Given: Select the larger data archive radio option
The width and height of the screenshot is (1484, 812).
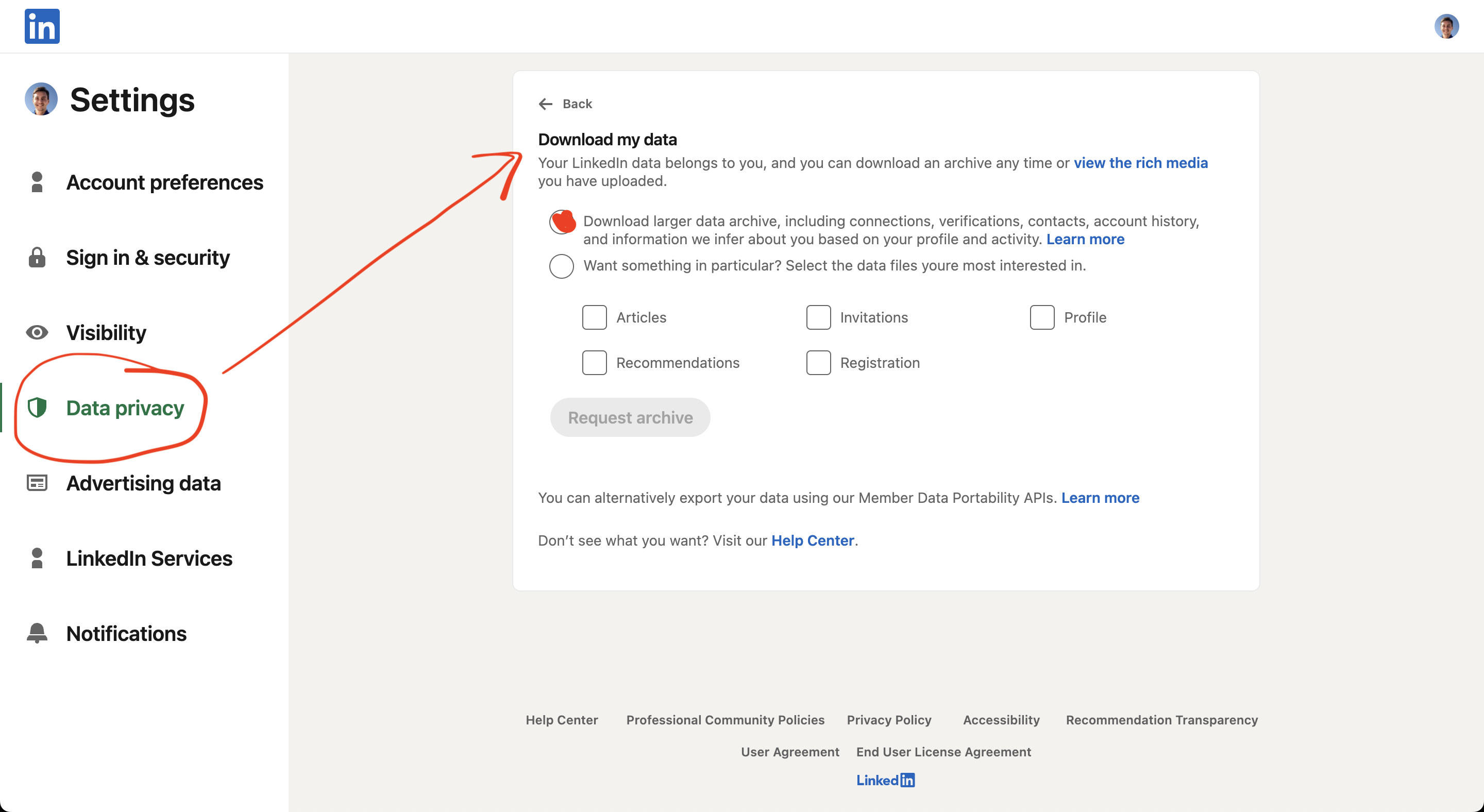Looking at the screenshot, I should pos(561,222).
